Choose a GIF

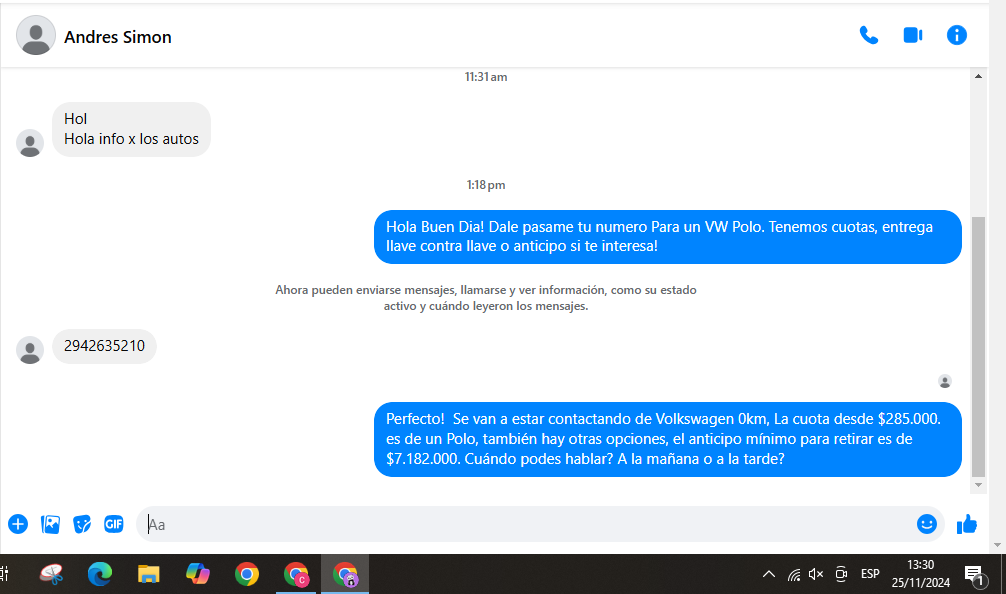tap(114, 524)
